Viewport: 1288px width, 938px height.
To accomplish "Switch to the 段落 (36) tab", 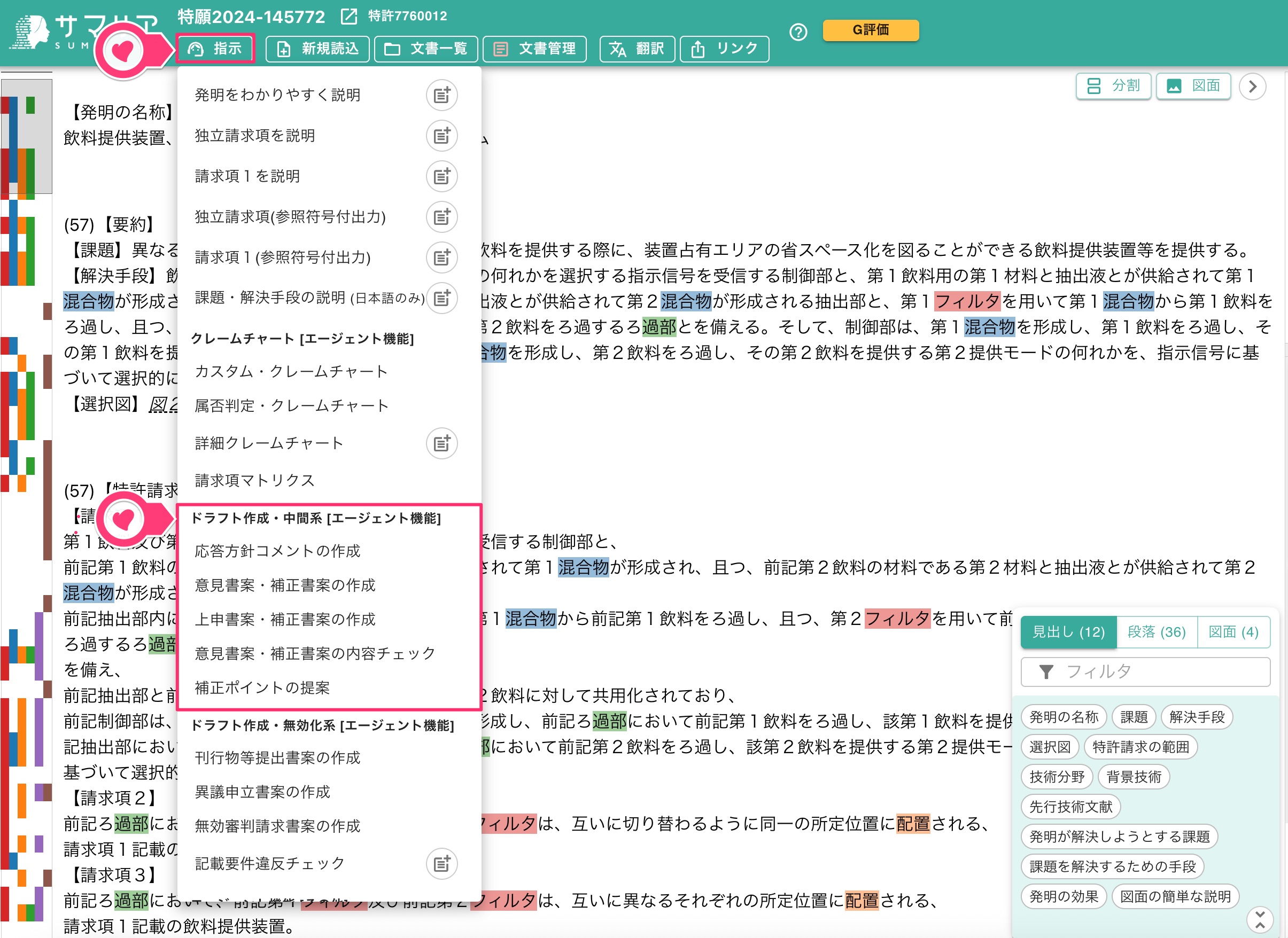I will [1156, 632].
